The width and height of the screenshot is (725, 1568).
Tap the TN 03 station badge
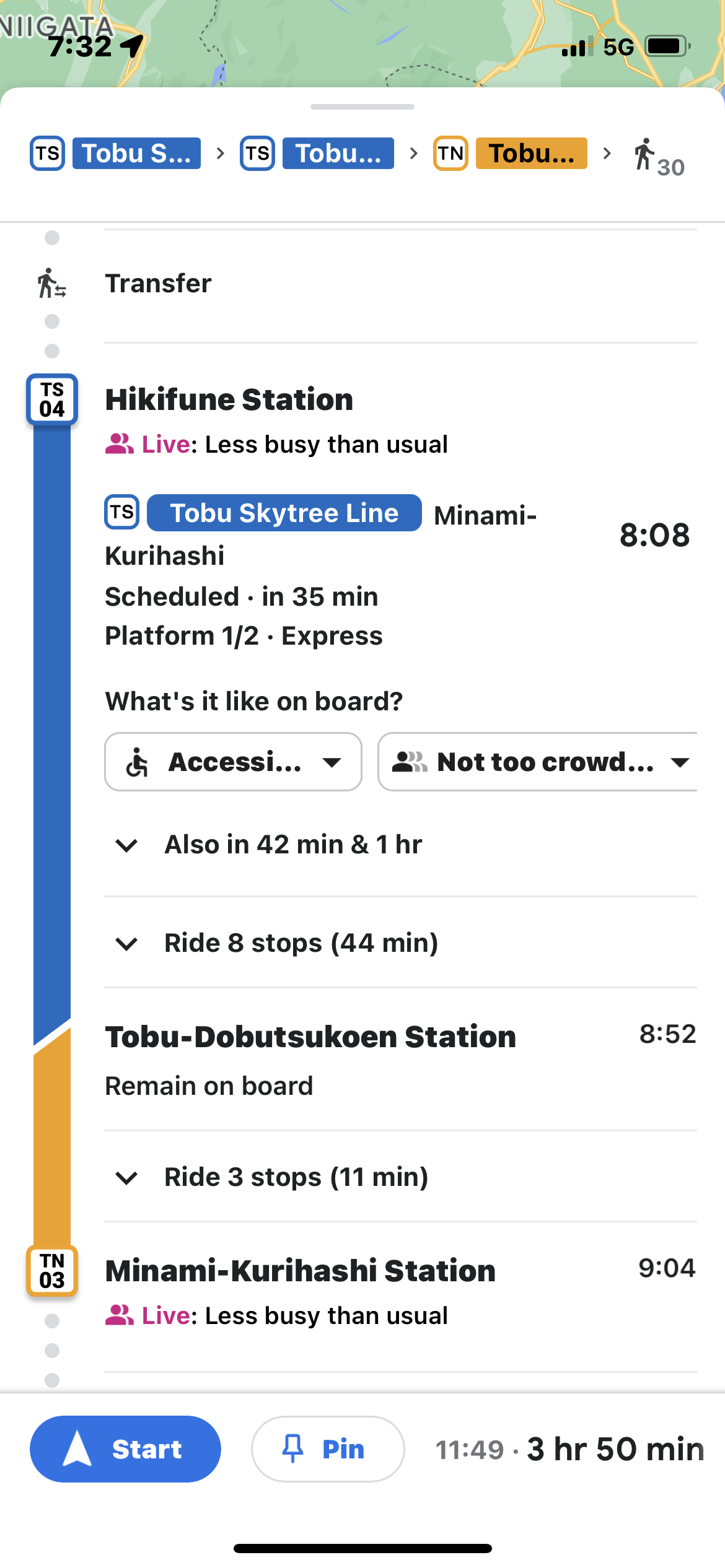(x=52, y=1271)
